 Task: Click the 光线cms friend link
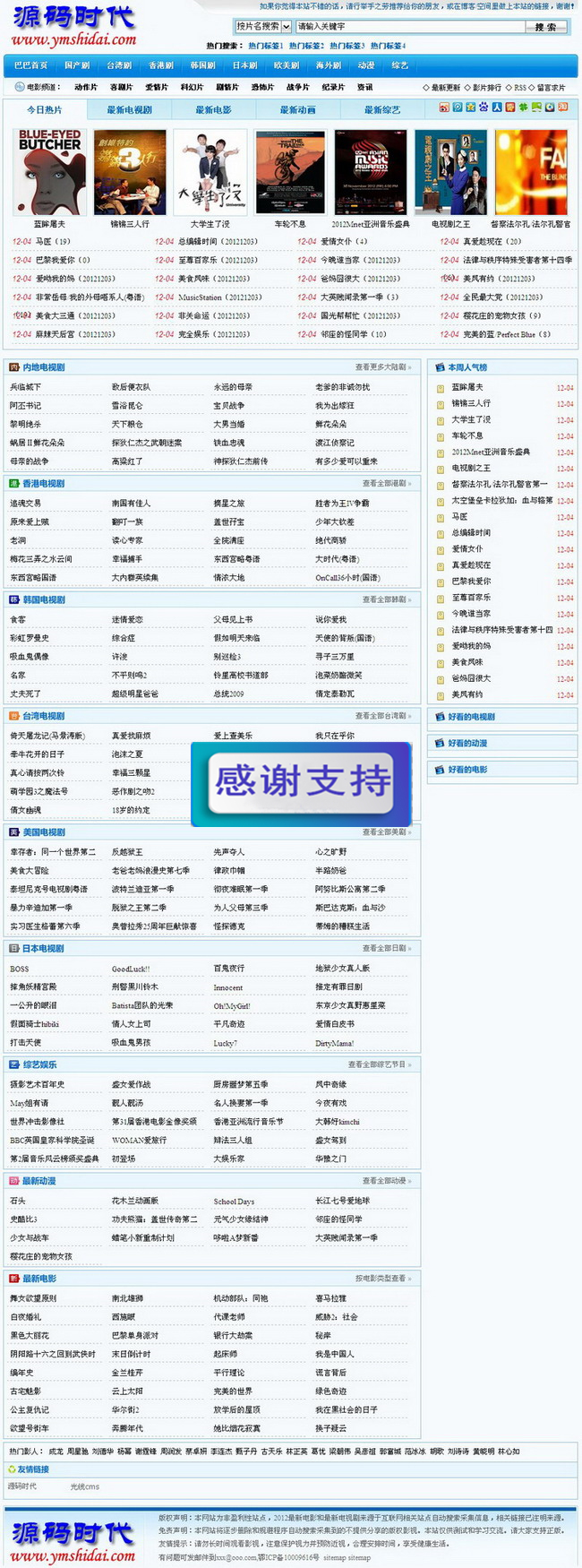point(85,1486)
